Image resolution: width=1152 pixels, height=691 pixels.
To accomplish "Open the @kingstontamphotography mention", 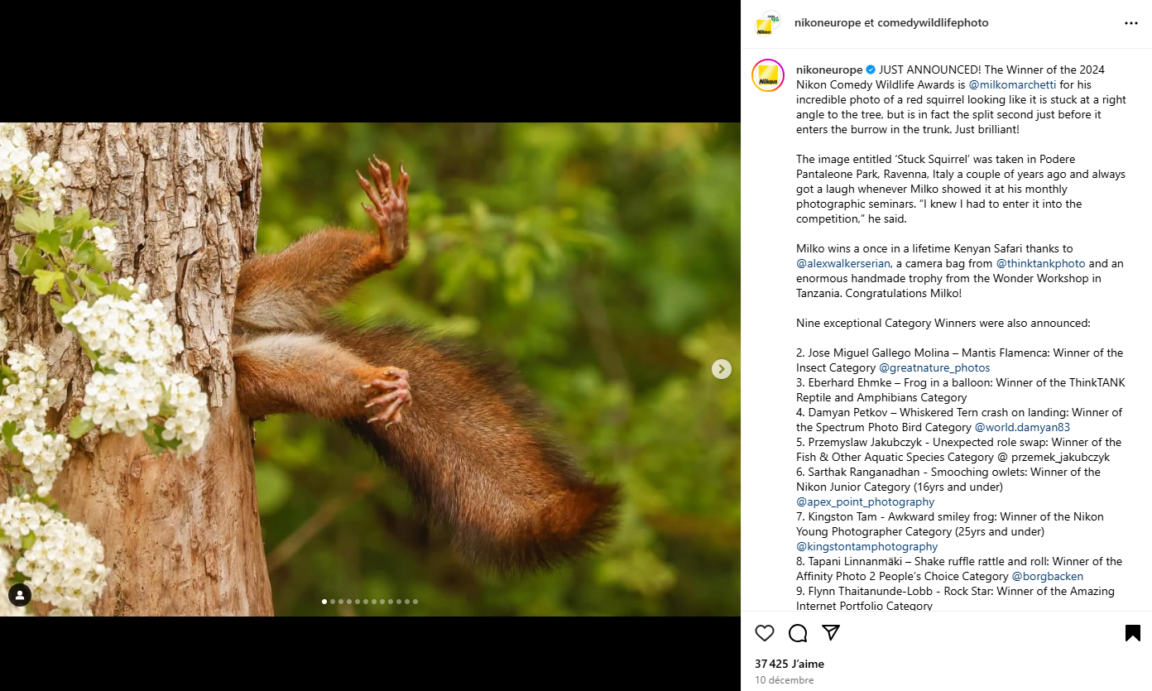I will point(867,547).
